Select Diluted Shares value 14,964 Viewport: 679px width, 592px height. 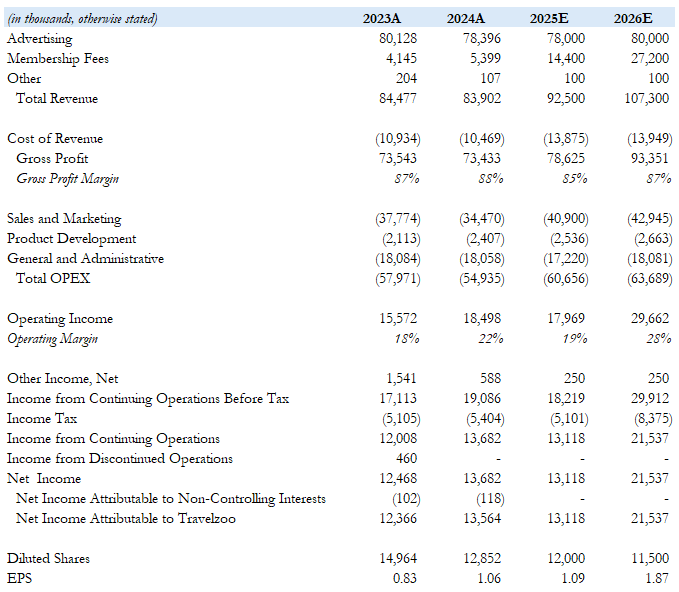[x=398, y=559]
